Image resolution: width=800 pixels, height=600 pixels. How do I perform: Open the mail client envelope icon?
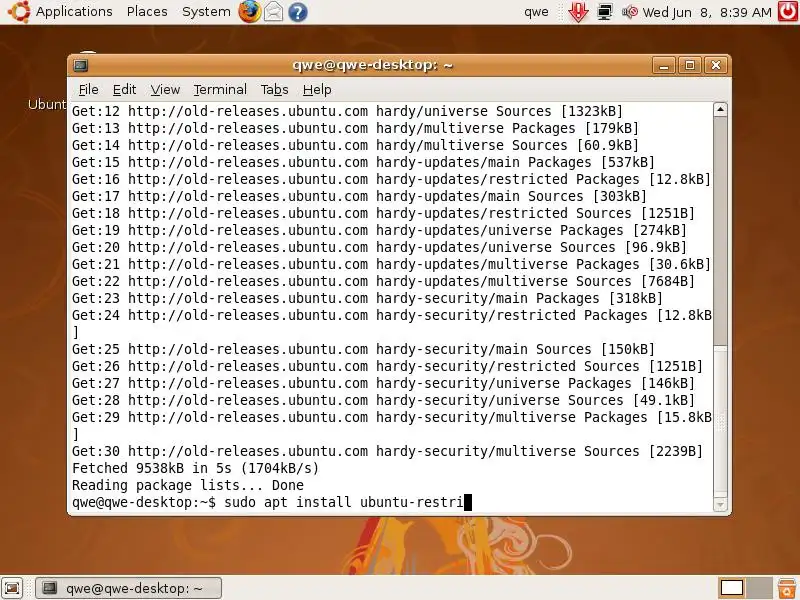click(x=273, y=11)
